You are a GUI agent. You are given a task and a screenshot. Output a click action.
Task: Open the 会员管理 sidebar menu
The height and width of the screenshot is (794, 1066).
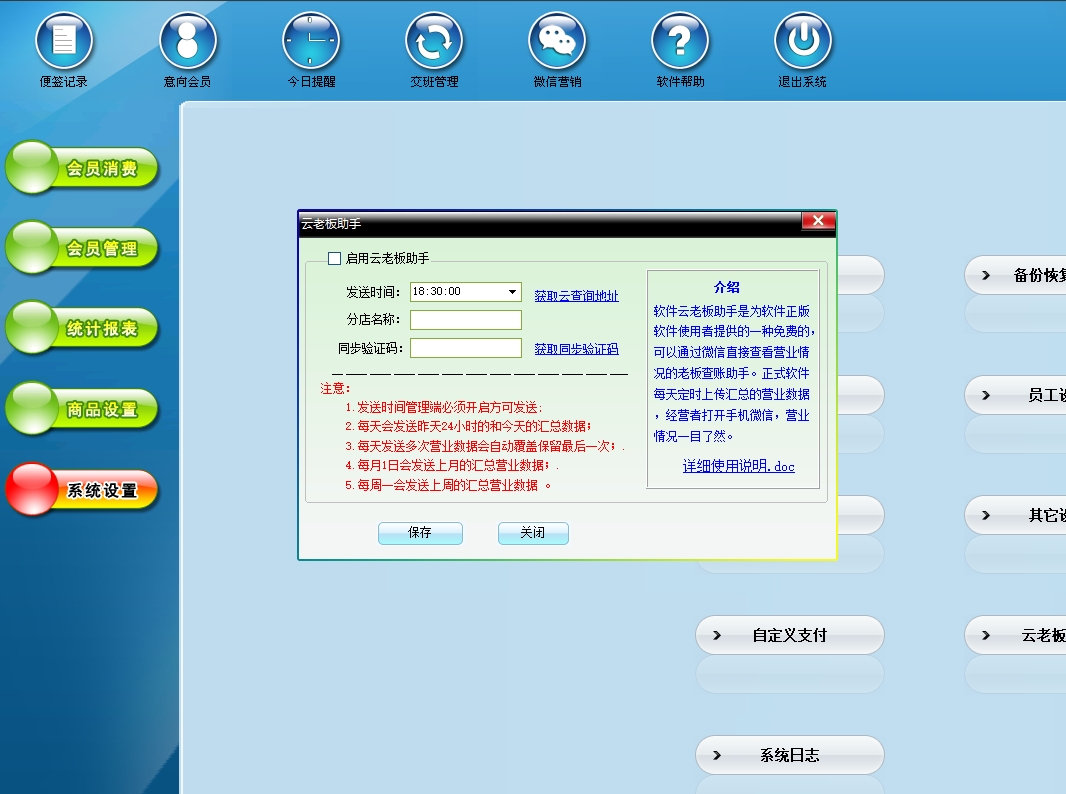(83, 248)
